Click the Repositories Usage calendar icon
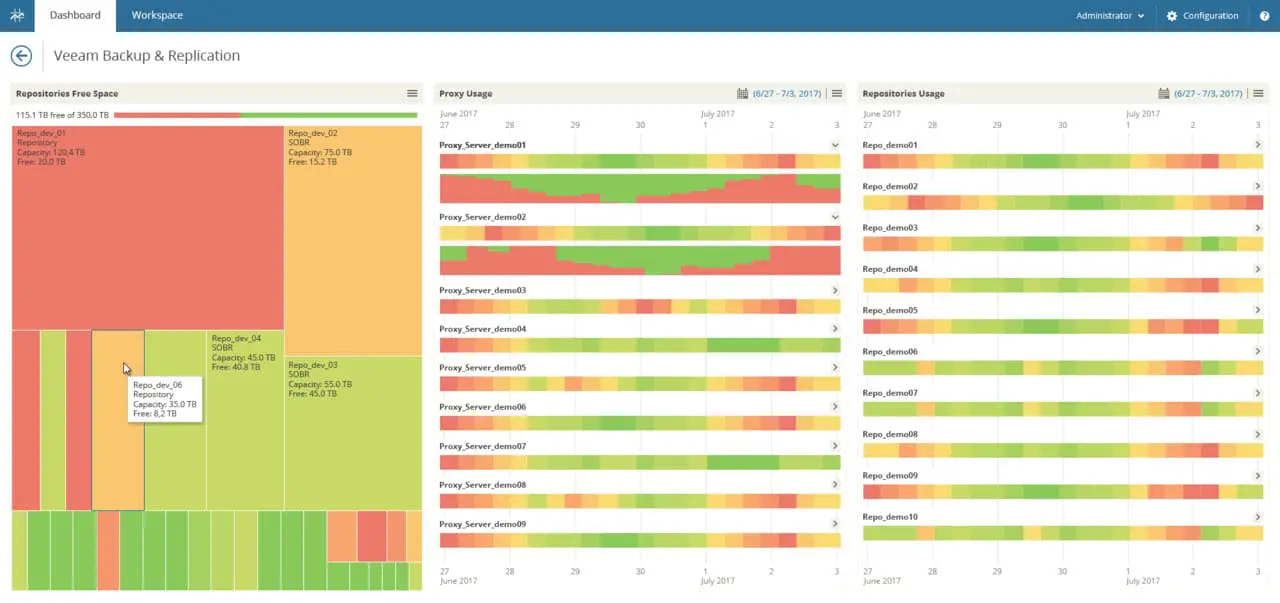This screenshot has height=603, width=1280. click(1164, 93)
